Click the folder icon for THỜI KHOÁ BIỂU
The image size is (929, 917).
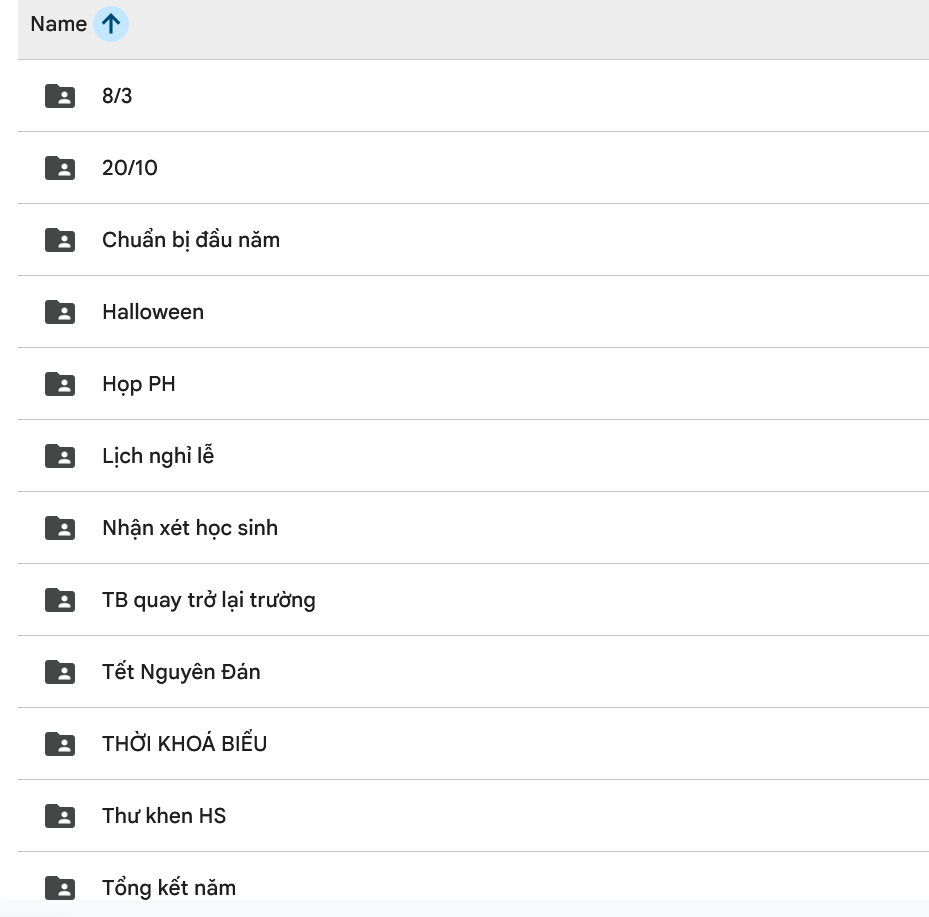pos(60,744)
